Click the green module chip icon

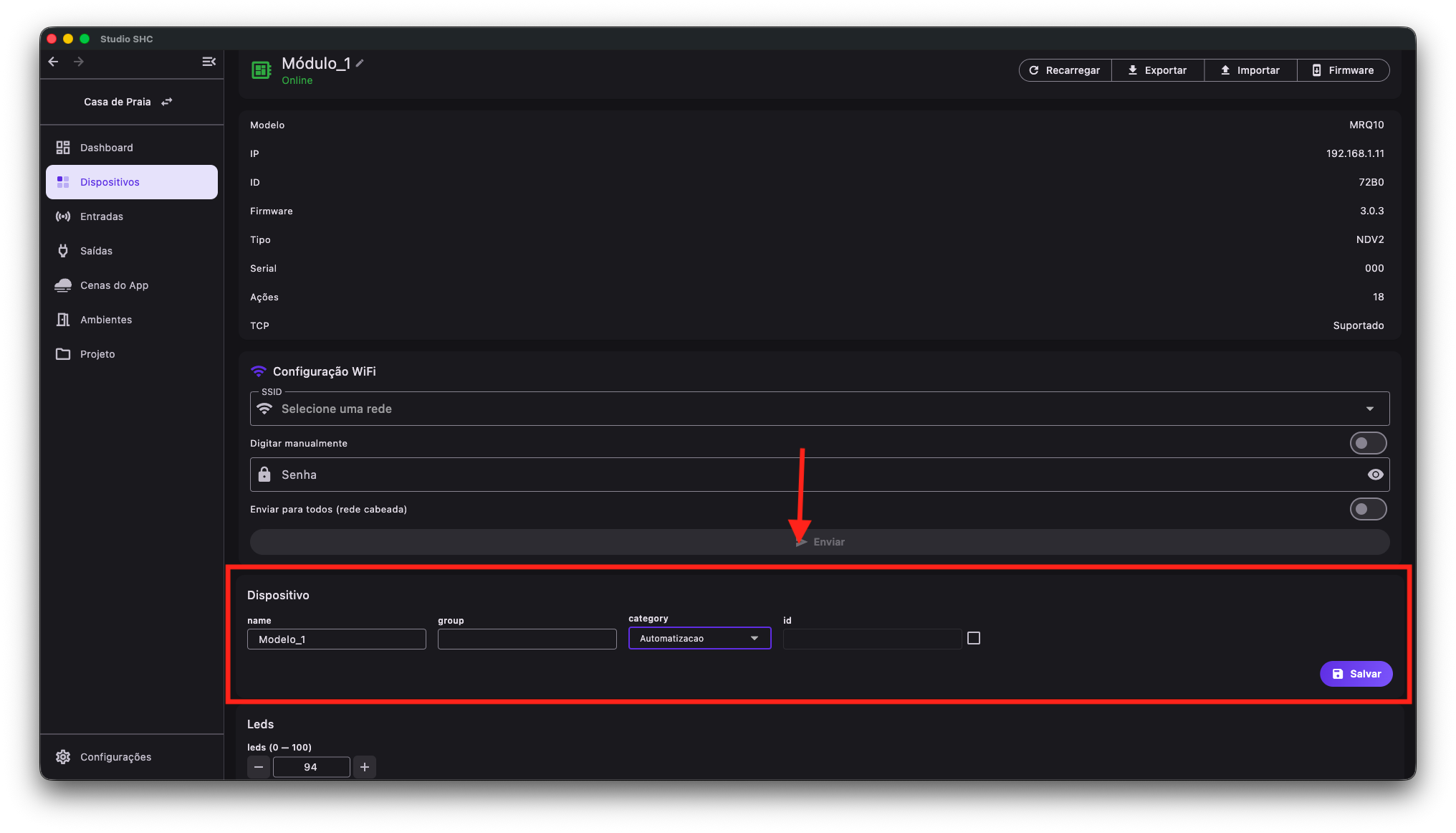261,70
